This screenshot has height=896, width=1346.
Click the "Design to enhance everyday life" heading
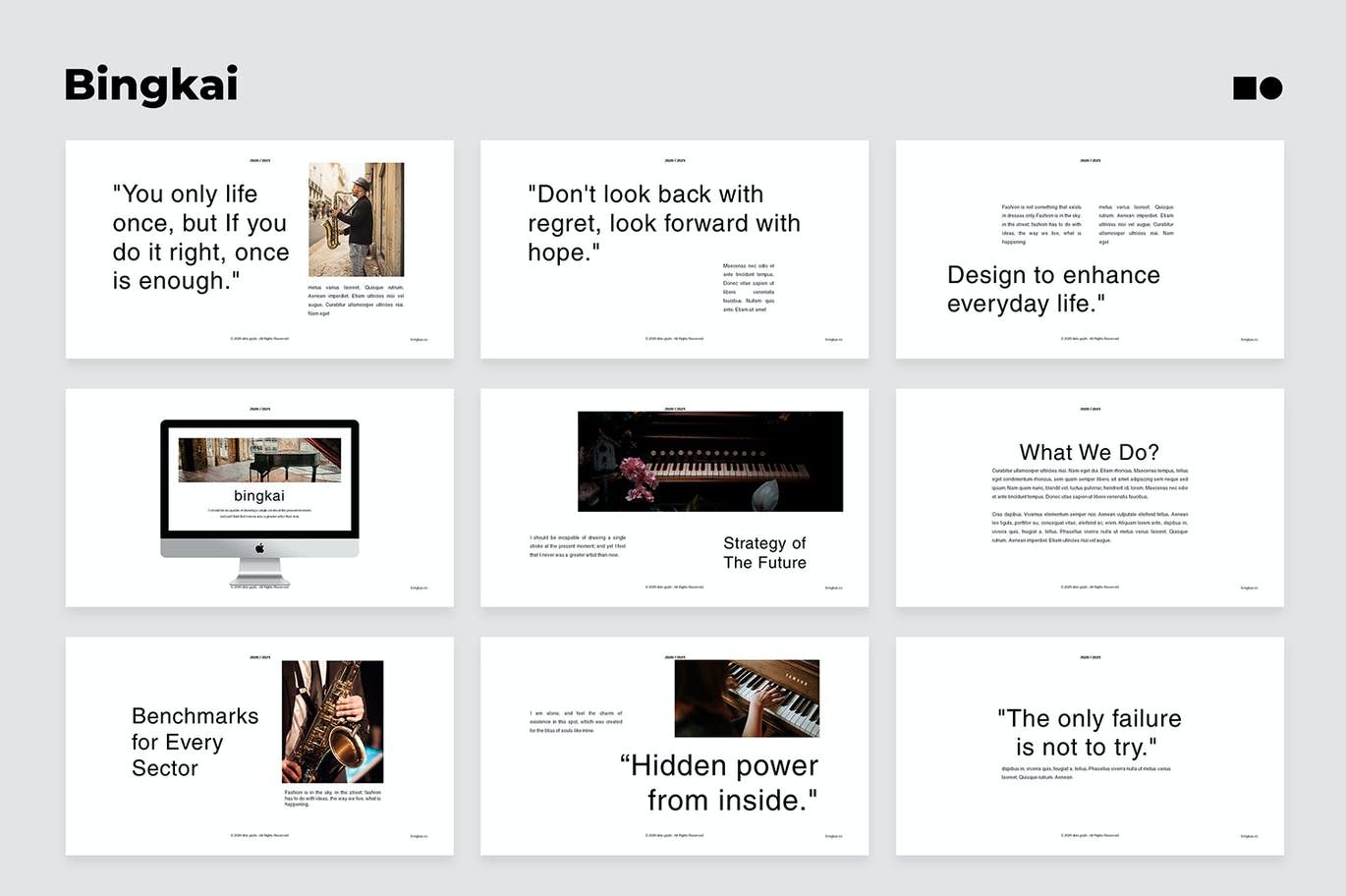click(1053, 289)
